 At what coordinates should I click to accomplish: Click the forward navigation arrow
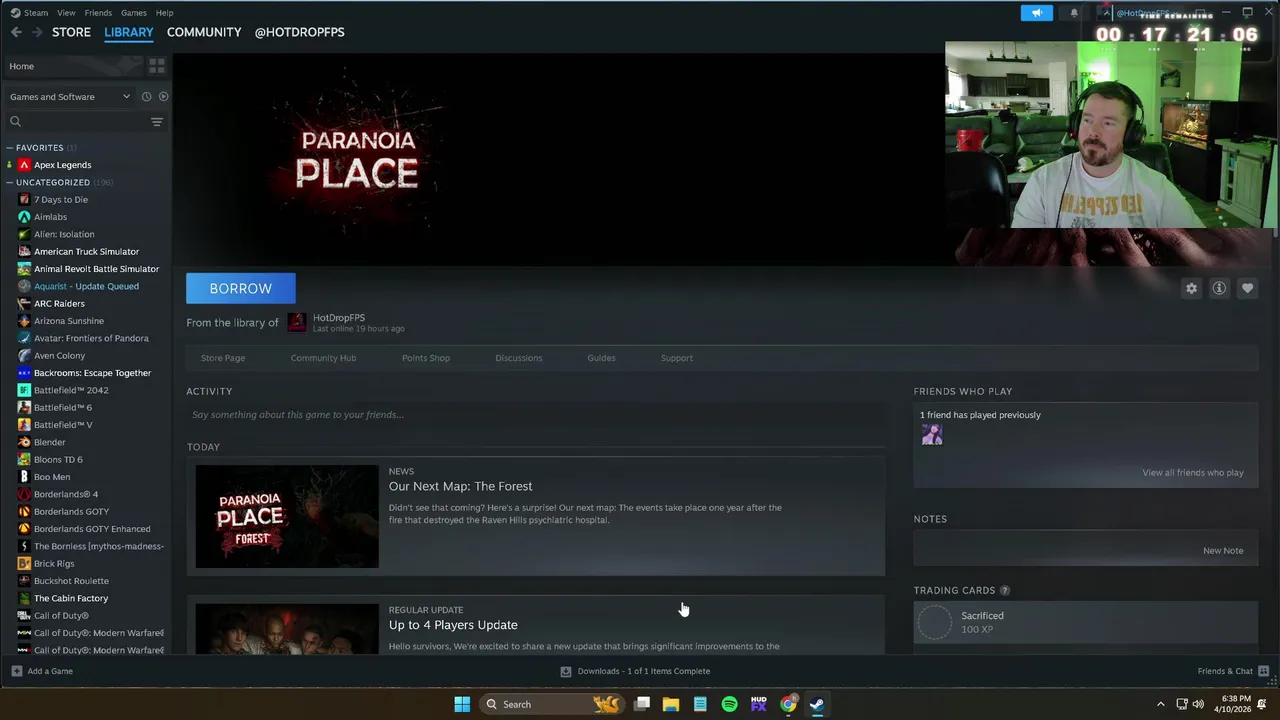pyautogui.click(x=37, y=32)
